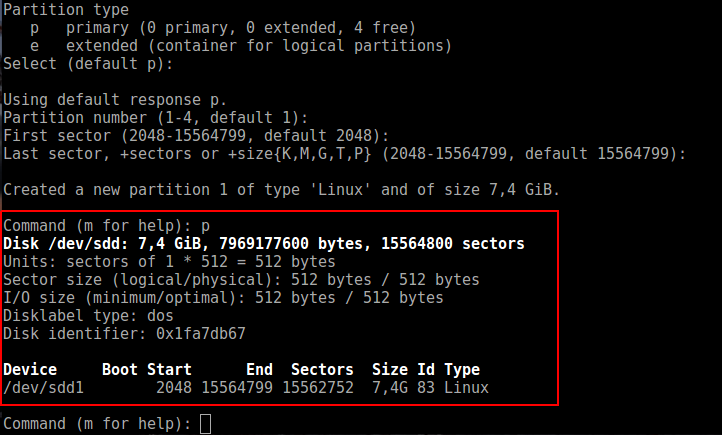This screenshot has width=722, height=435.
Task: Click the 'Sector size (logical/physical)' line
Action: [240, 279]
